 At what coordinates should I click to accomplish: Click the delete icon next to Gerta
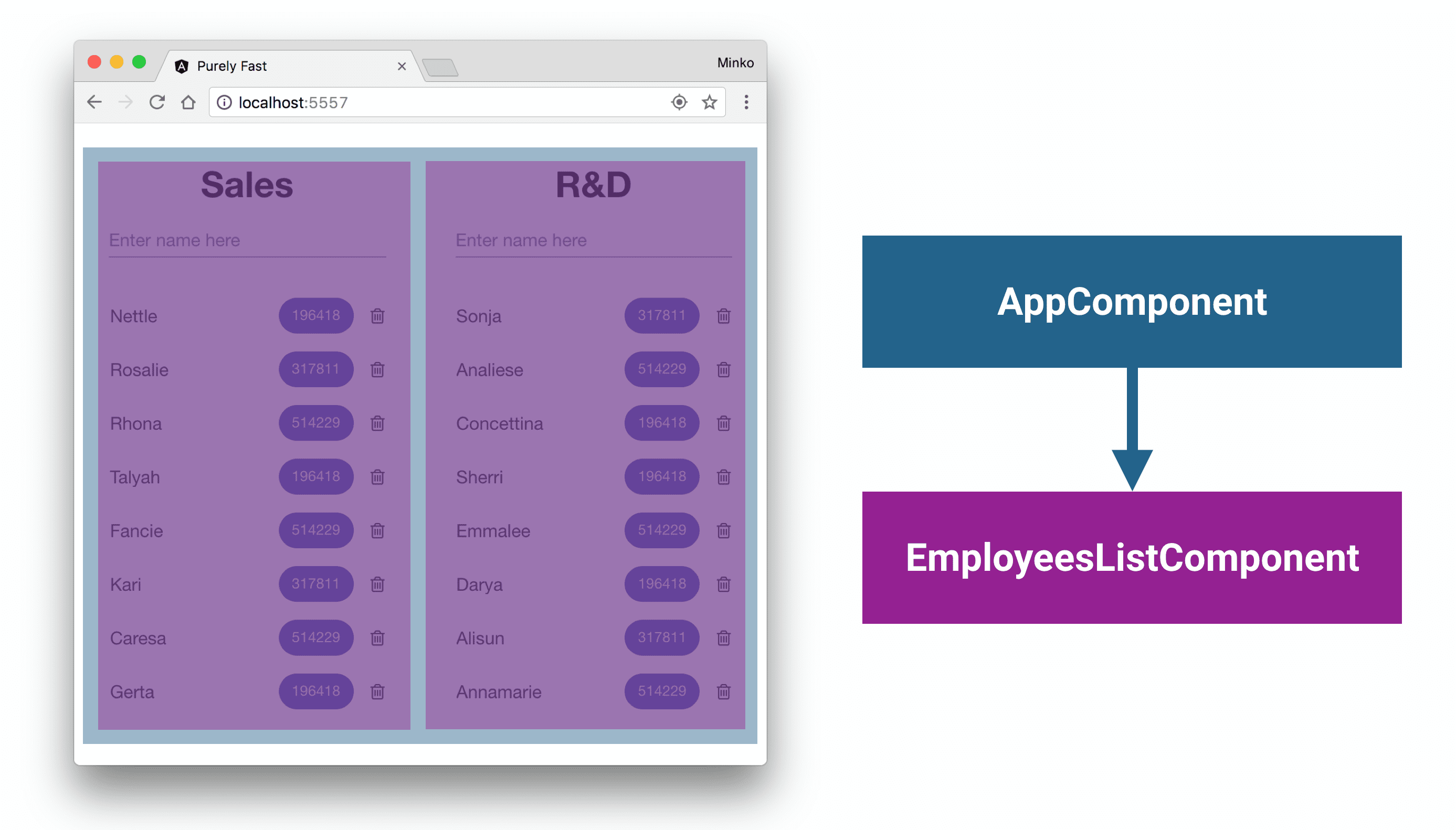379,692
